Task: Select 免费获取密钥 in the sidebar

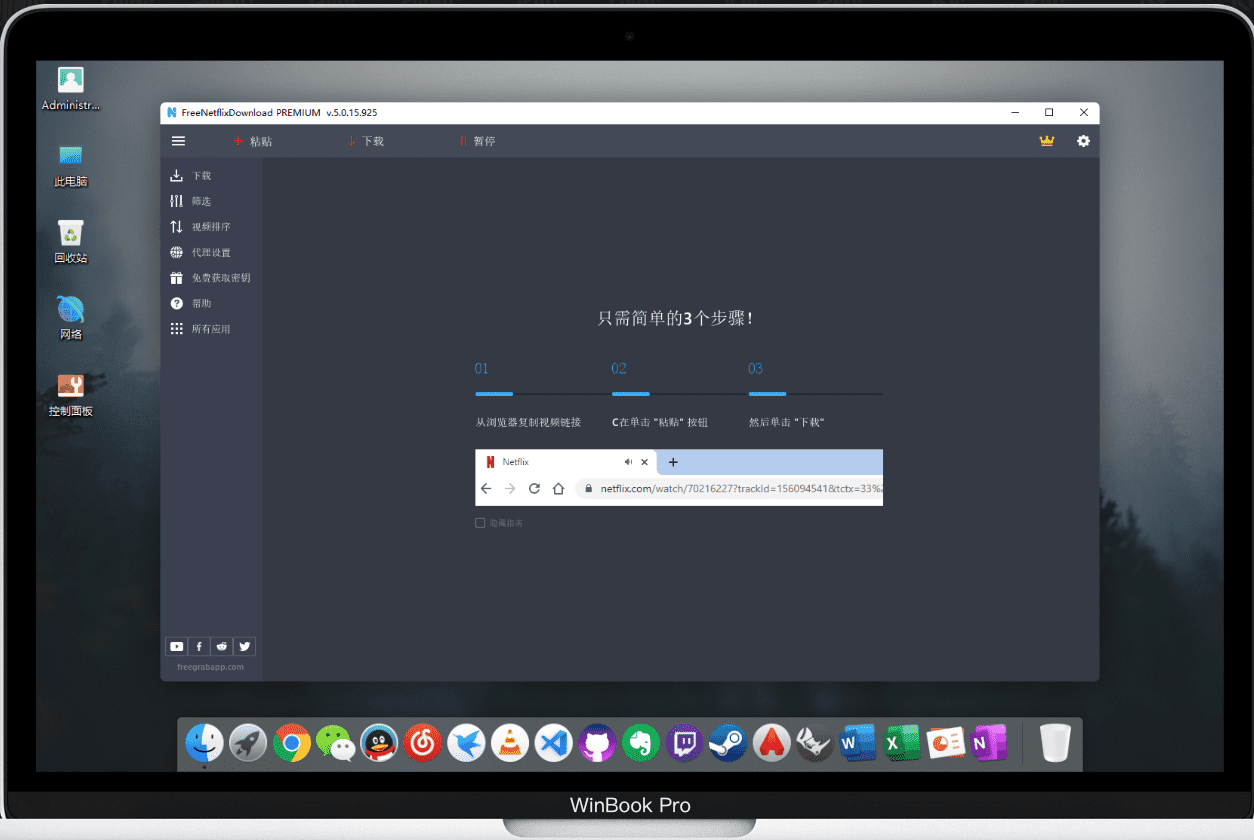Action: (x=211, y=278)
